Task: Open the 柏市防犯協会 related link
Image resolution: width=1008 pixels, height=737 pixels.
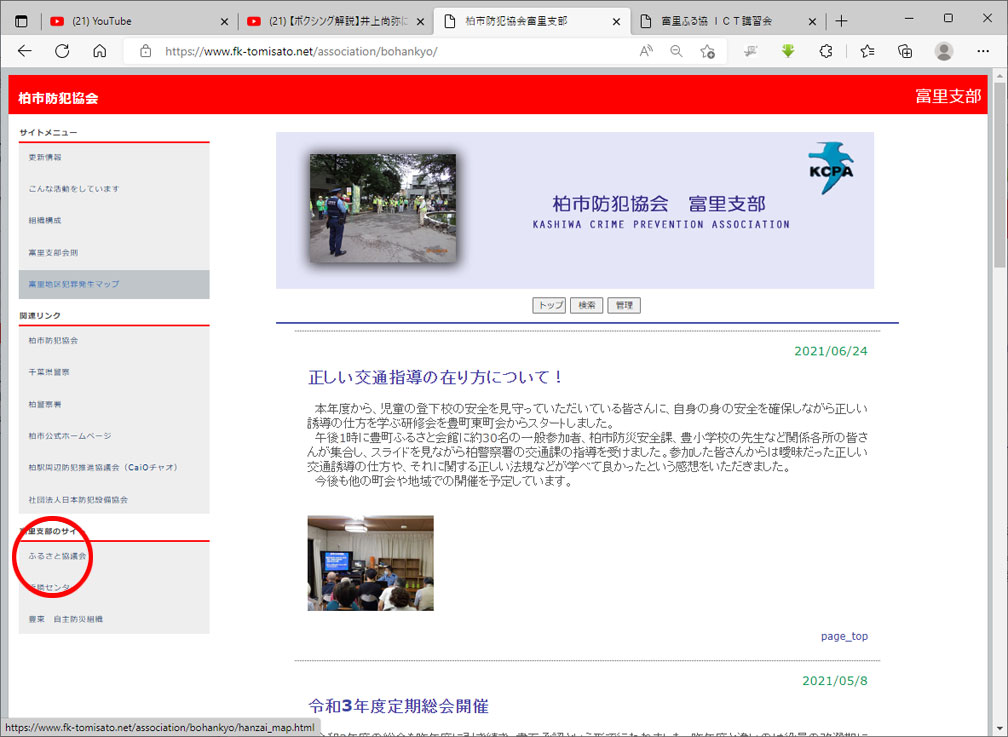Action: click(x=53, y=340)
